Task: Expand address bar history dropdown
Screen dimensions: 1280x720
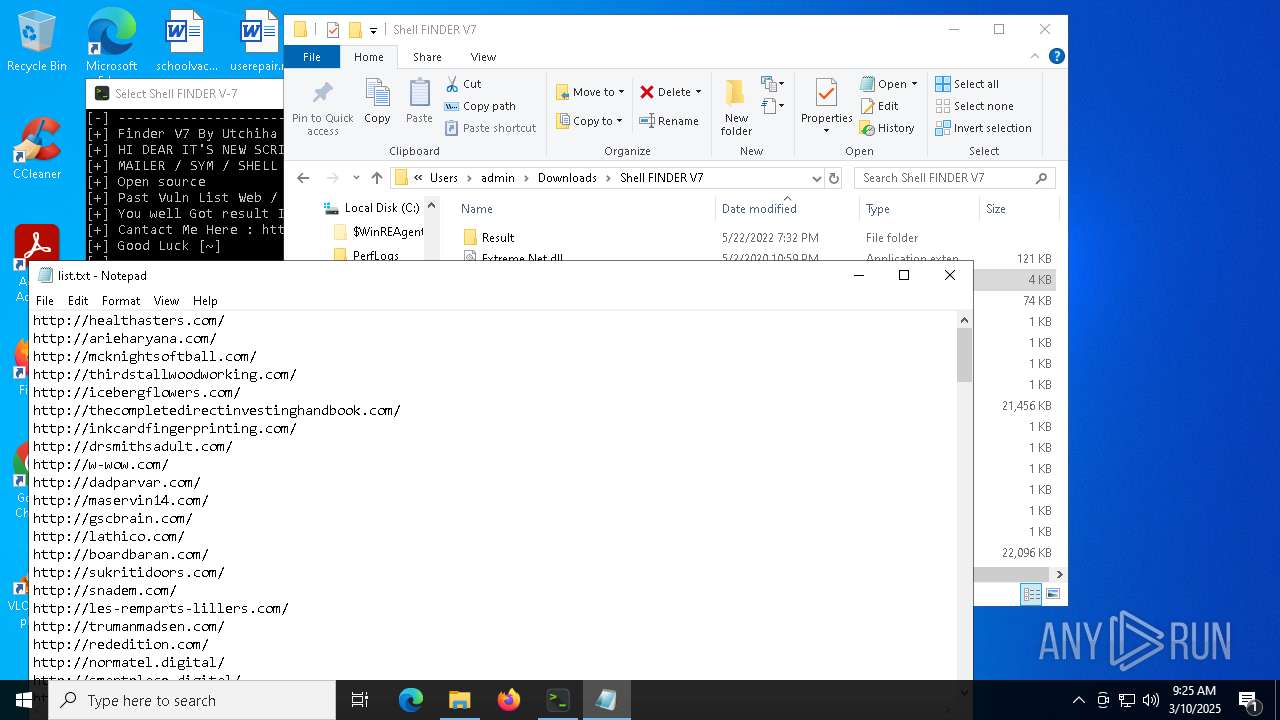Action: 816,178
